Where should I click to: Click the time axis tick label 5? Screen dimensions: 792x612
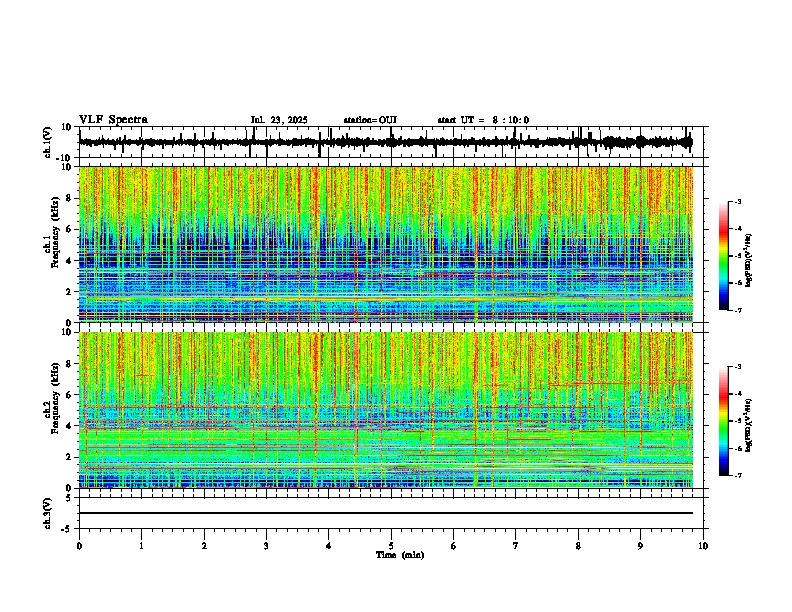391,546
